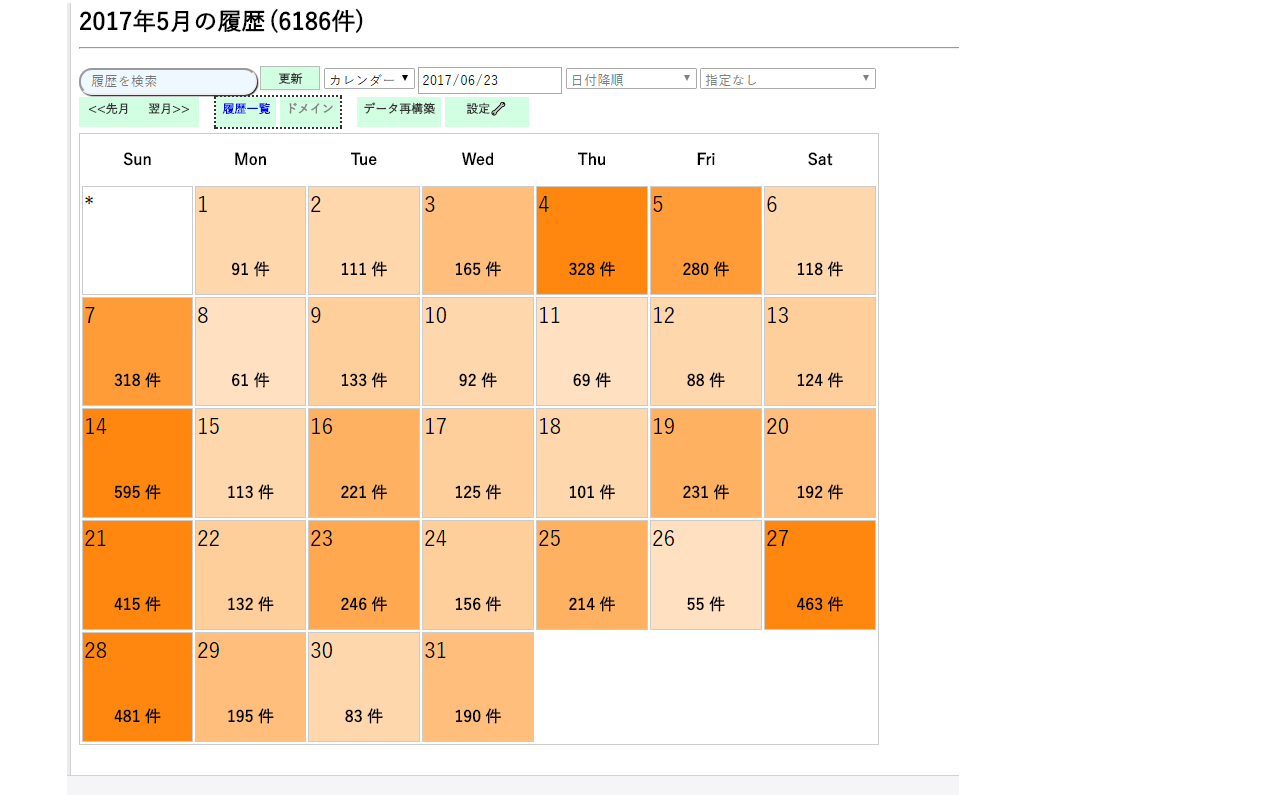Open May 23 cell with 246 件
This screenshot has width=1280, height=800.
click(x=364, y=575)
